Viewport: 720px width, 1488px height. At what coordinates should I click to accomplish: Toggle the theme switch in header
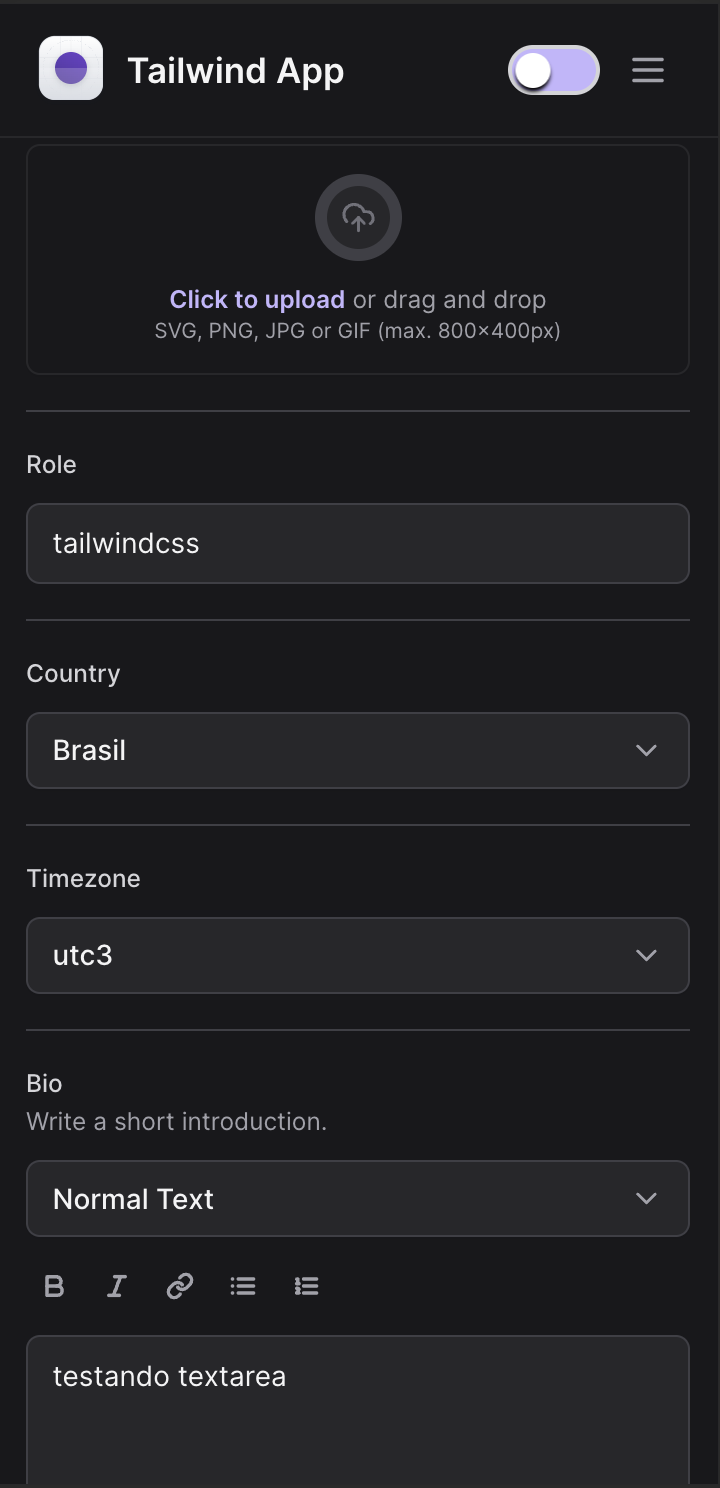(x=554, y=70)
